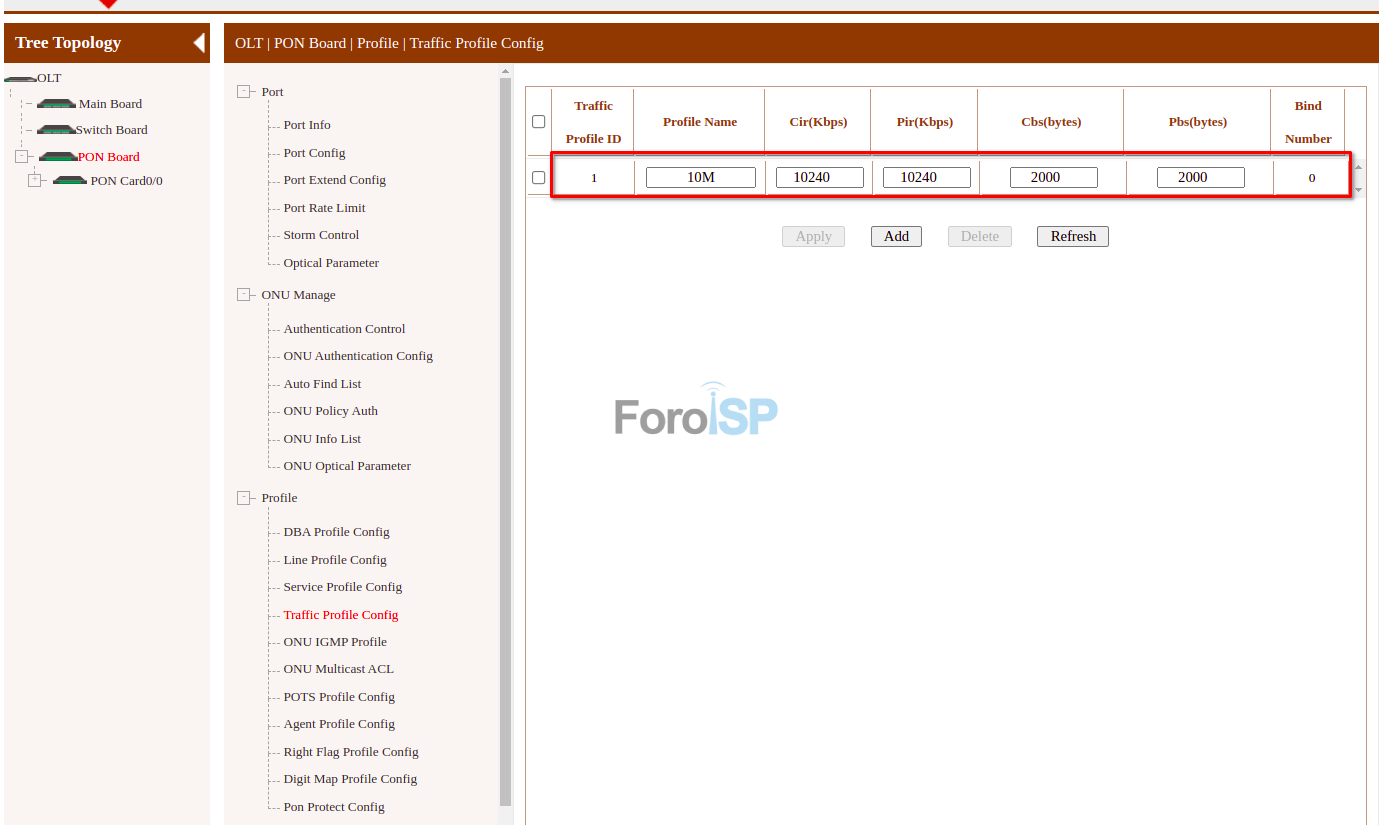Open DBA Profile Config page
This screenshot has width=1392, height=825.
(336, 532)
